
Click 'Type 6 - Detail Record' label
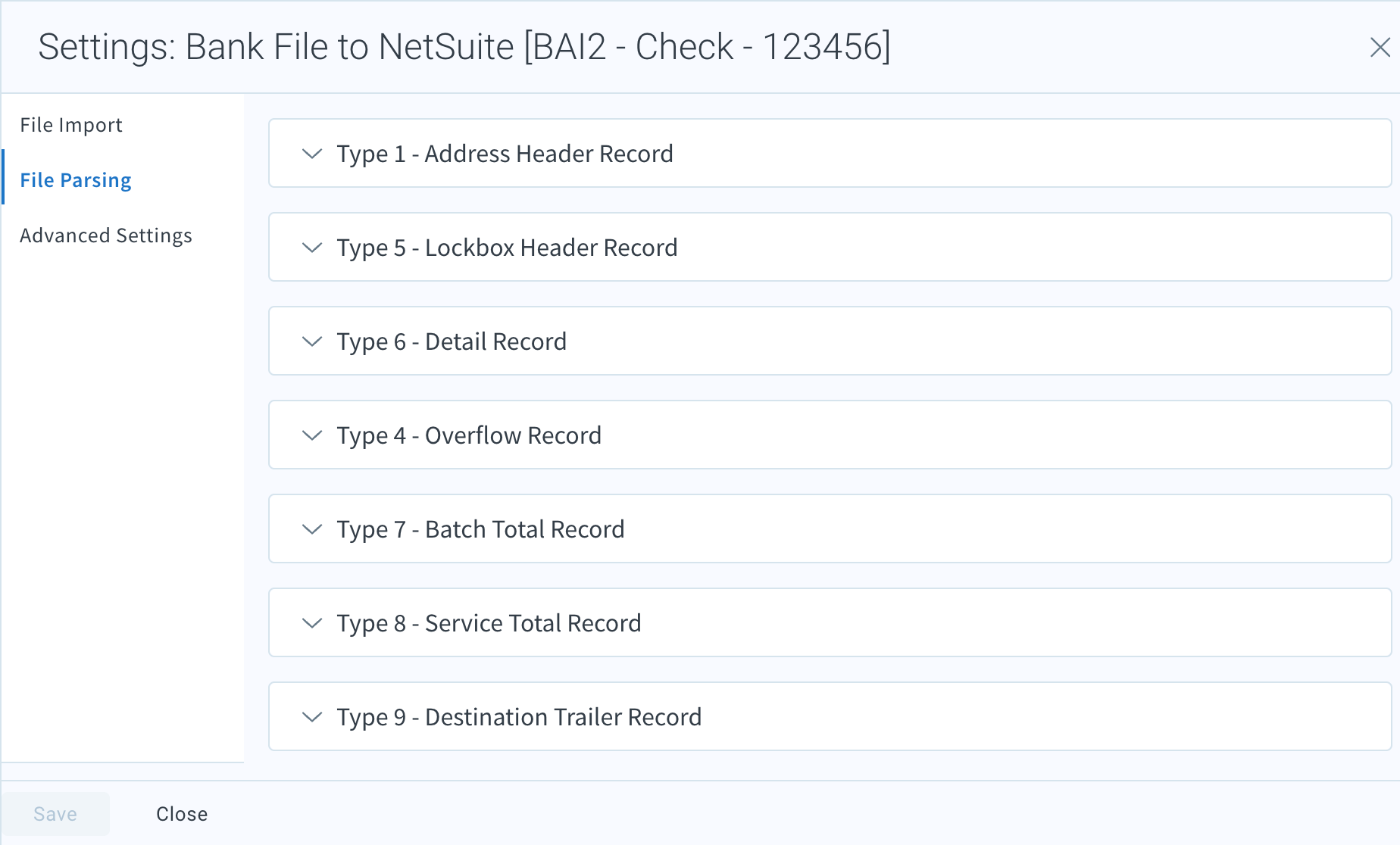(x=452, y=341)
